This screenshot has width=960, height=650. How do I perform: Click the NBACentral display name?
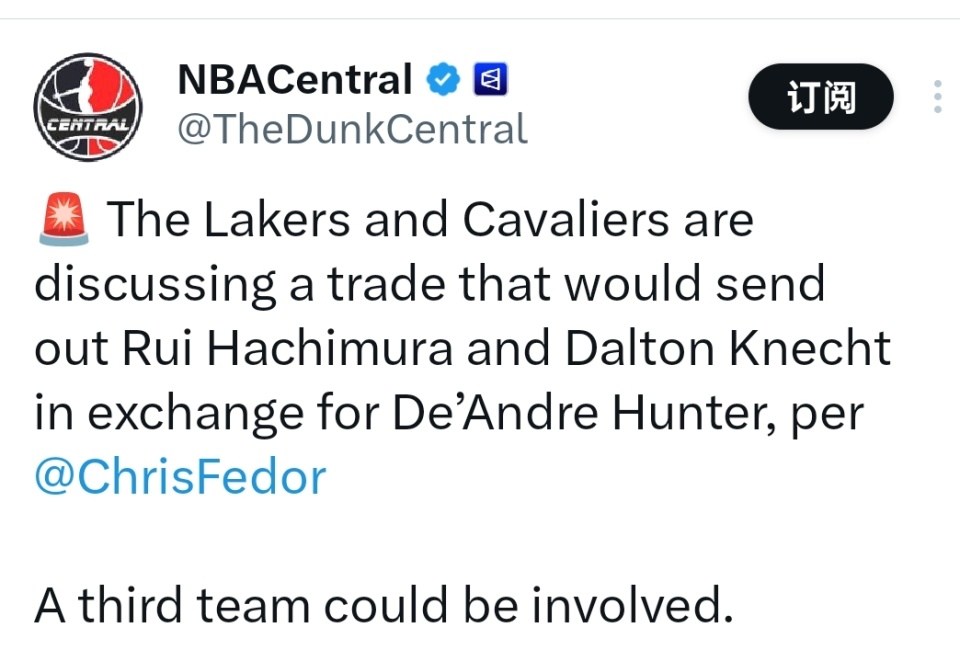coord(294,79)
